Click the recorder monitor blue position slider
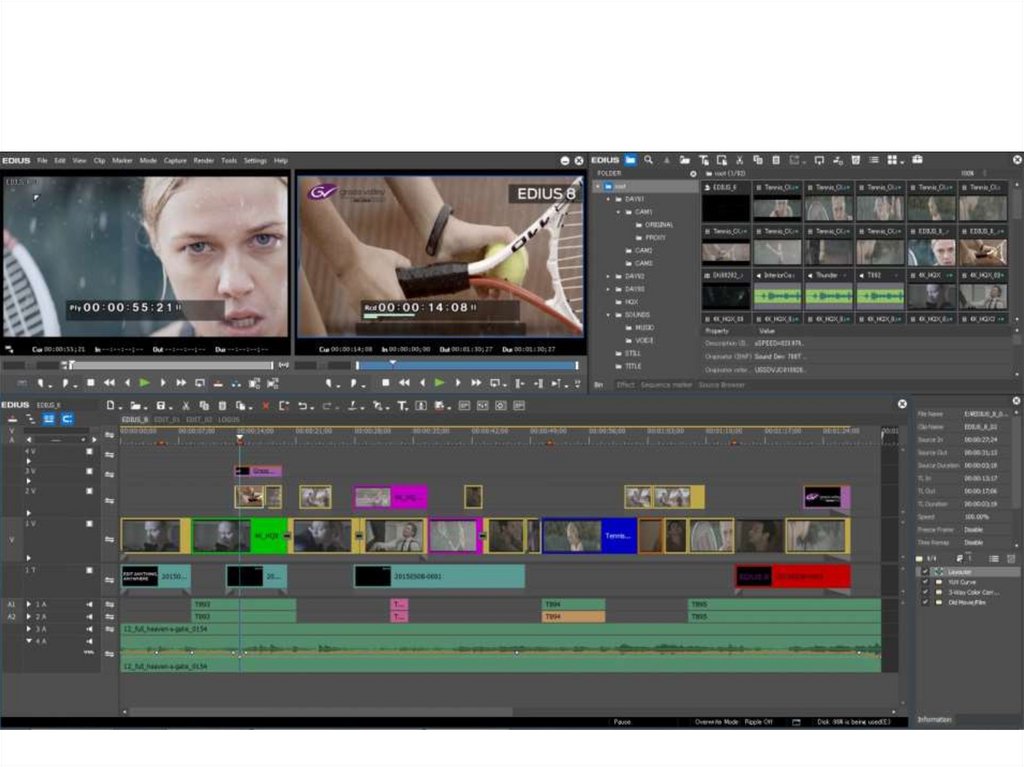Image resolution: width=1024 pixels, height=767 pixels. click(467, 365)
